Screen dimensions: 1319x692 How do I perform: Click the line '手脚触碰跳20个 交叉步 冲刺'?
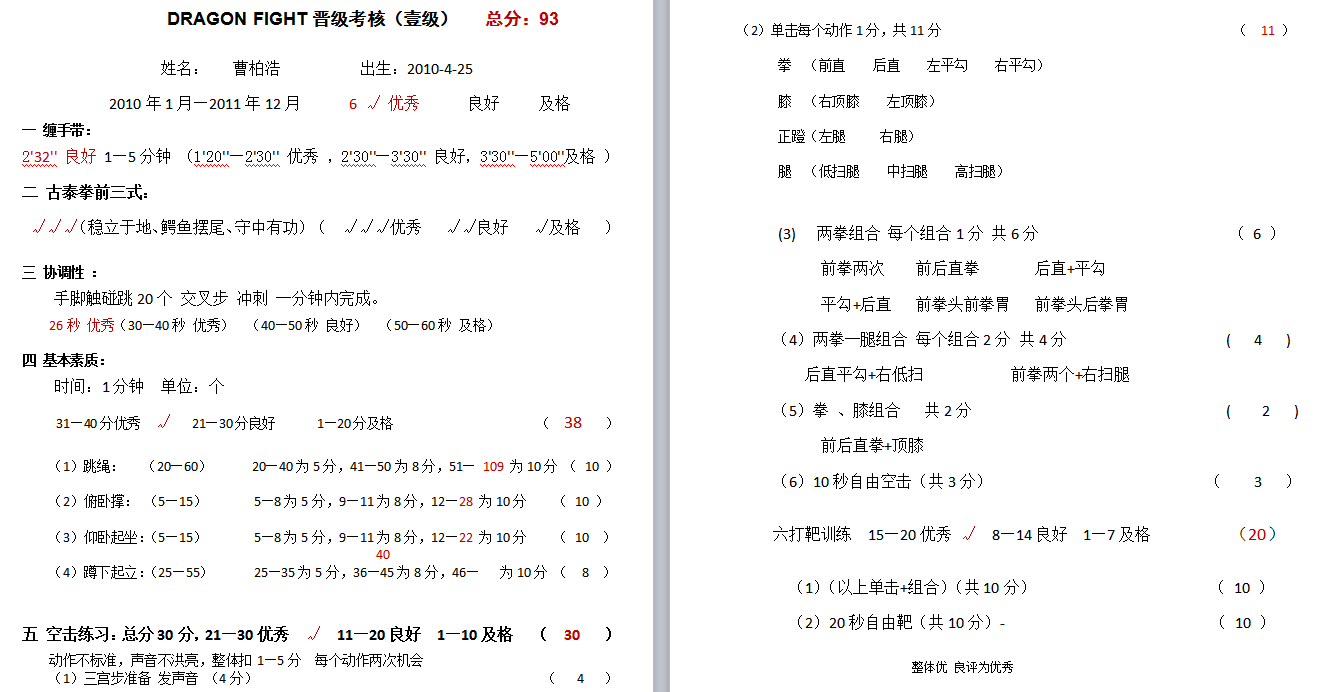pyautogui.click(x=161, y=298)
